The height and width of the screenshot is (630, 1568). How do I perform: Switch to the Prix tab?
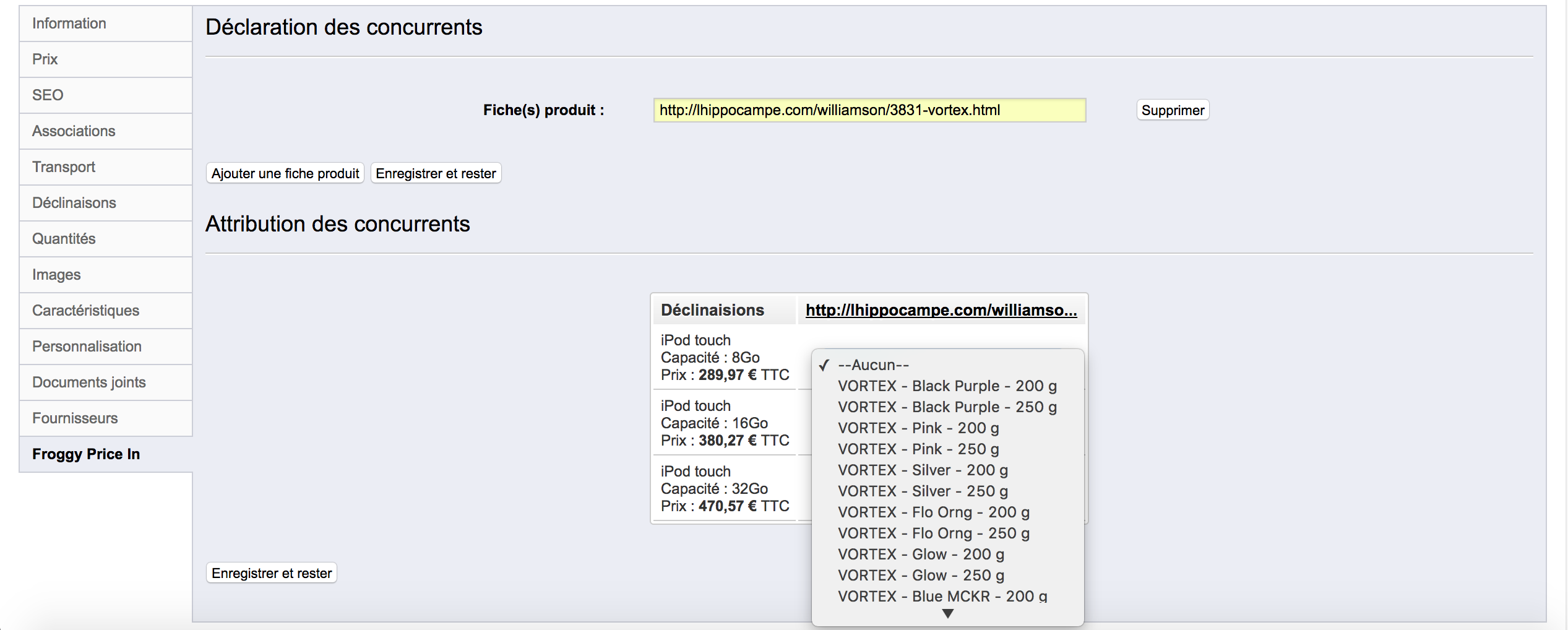pos(106,59)
